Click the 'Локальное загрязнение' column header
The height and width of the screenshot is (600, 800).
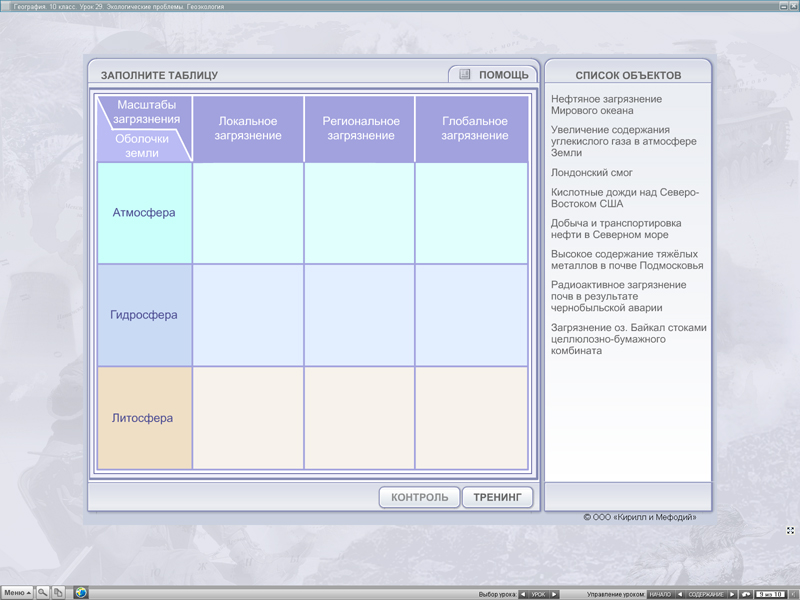pyautogui.click(x=248, y=129)
